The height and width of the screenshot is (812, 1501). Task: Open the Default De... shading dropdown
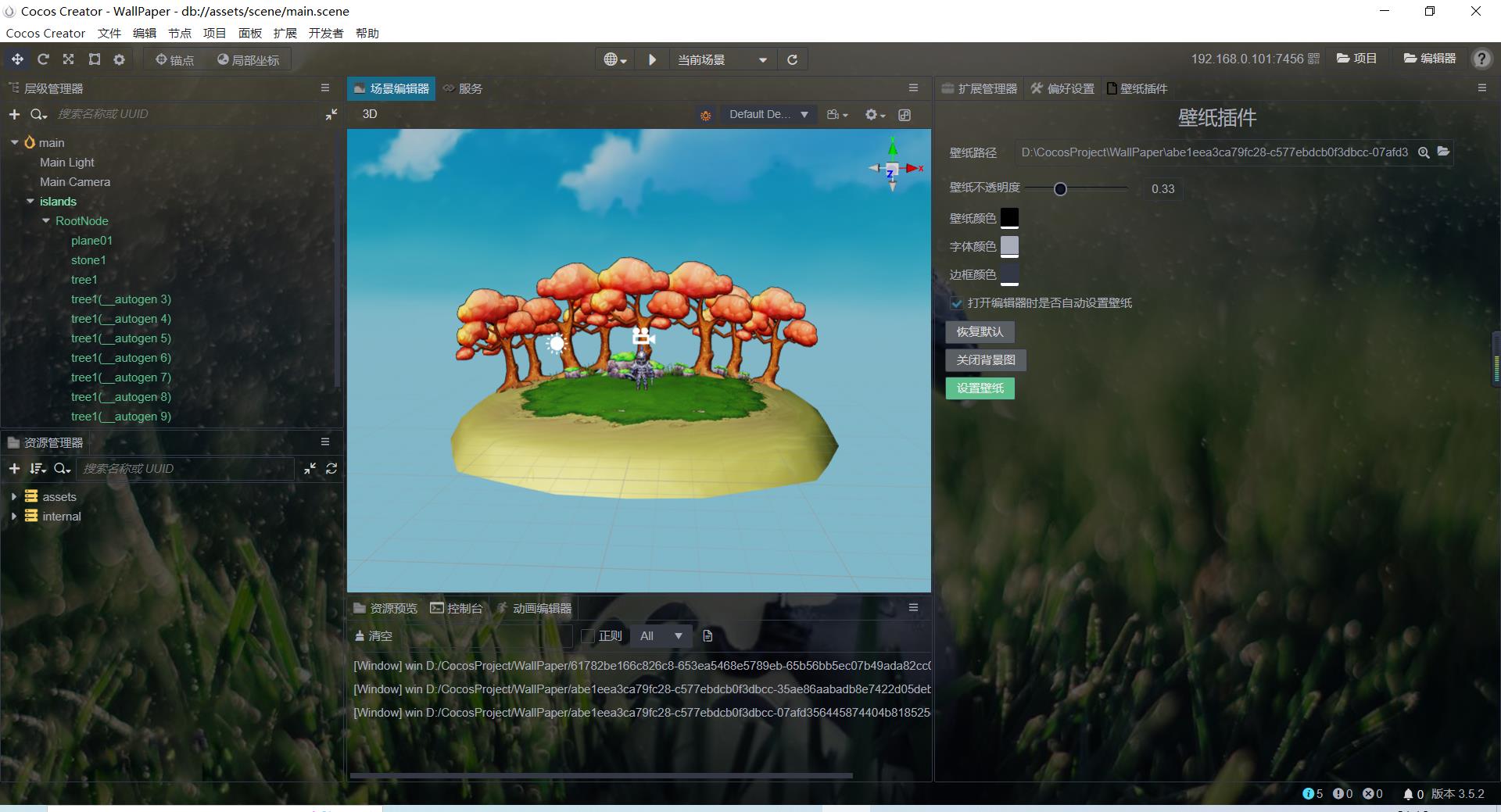coord(768,114)
